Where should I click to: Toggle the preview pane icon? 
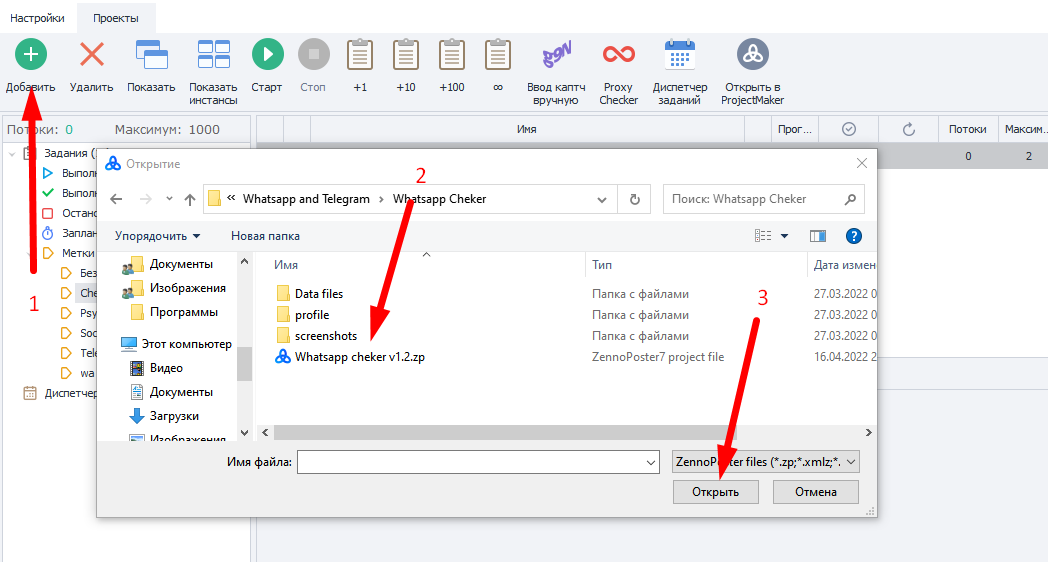[x=817, y=236]
